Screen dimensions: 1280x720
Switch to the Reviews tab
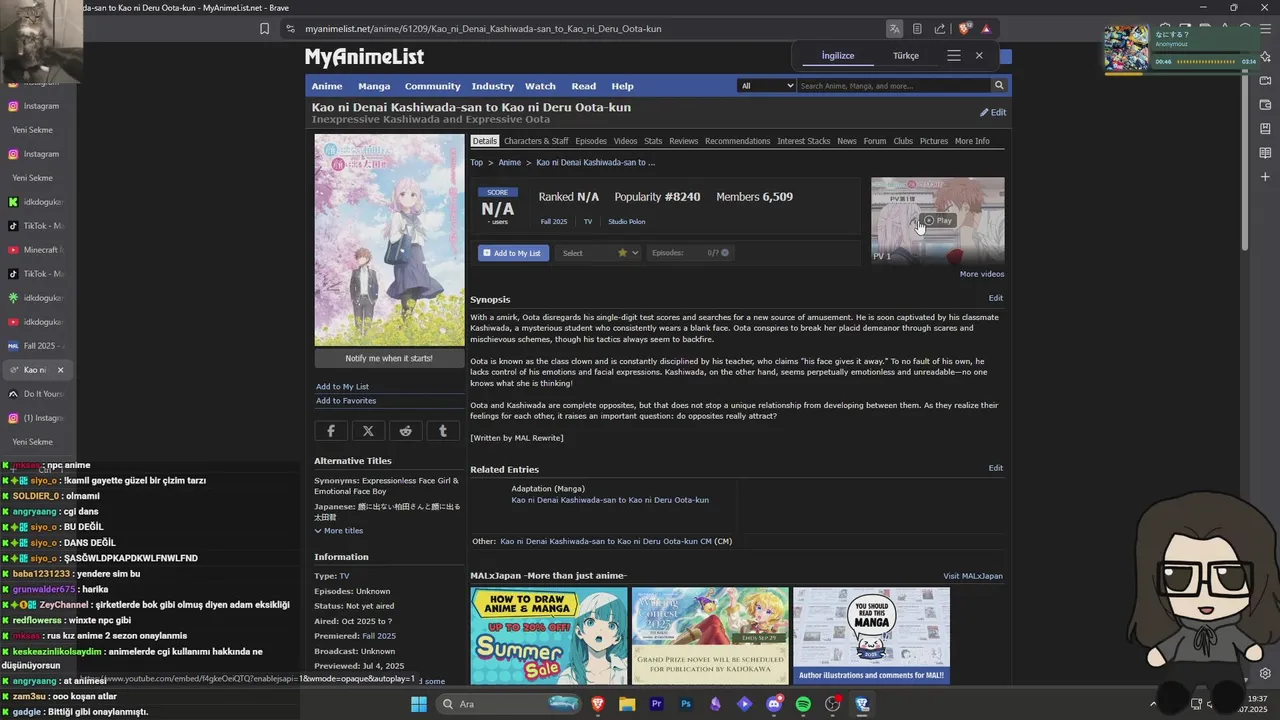click(x=684, y=141)
